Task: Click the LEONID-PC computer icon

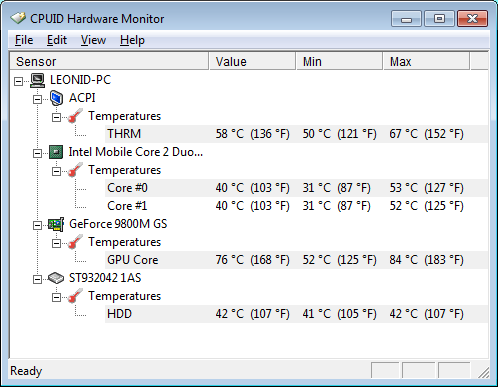Action: coord(37,80)
